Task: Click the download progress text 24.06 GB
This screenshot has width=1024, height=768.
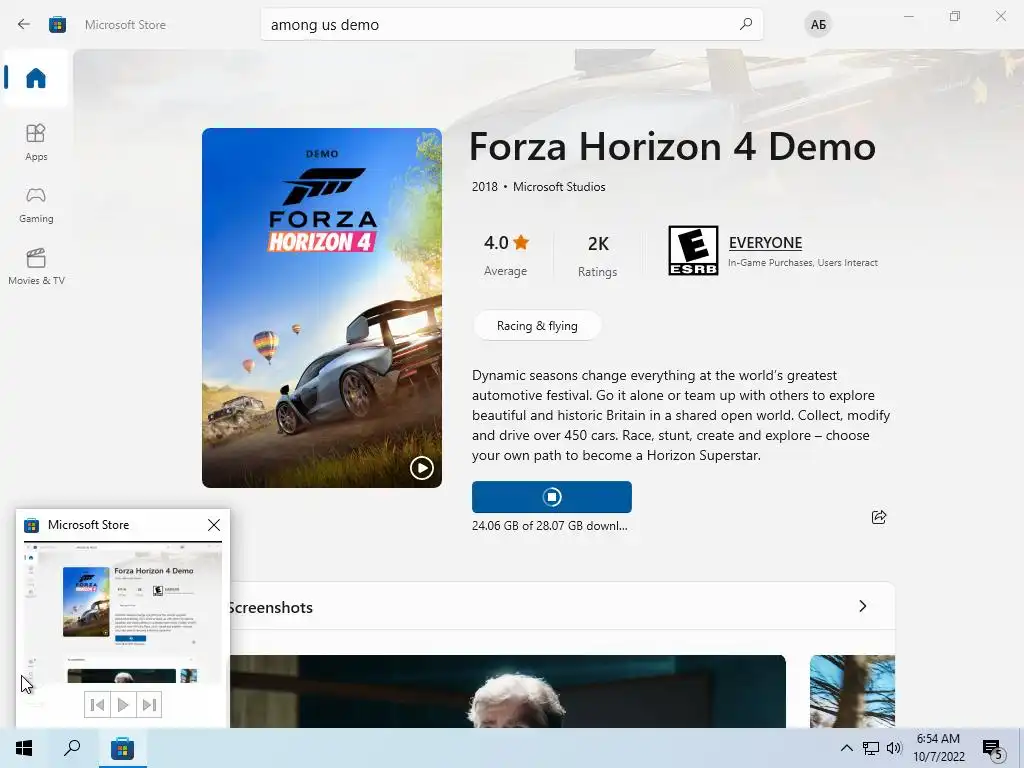Action: (549, 526)
